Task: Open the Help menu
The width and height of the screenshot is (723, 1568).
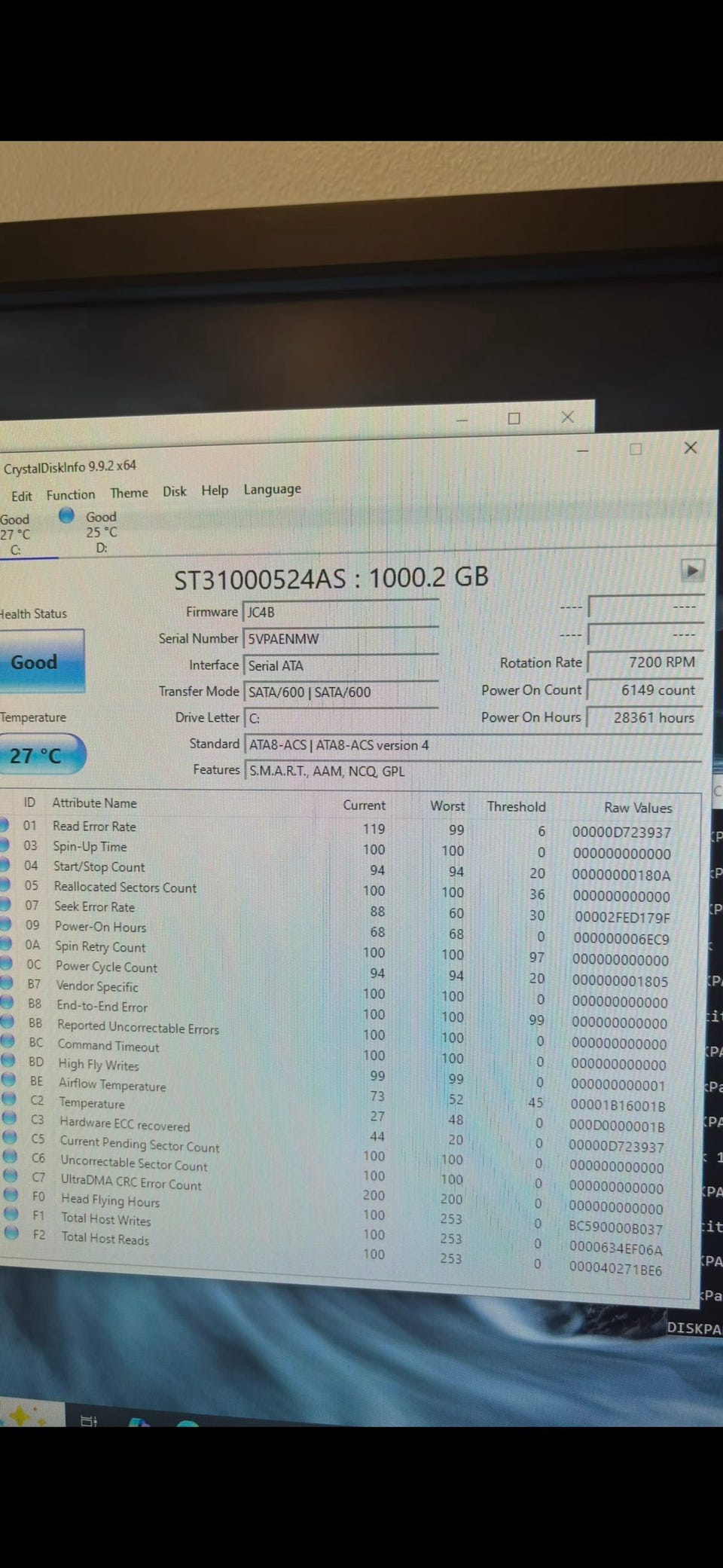Action: click(x=215, y=491)
